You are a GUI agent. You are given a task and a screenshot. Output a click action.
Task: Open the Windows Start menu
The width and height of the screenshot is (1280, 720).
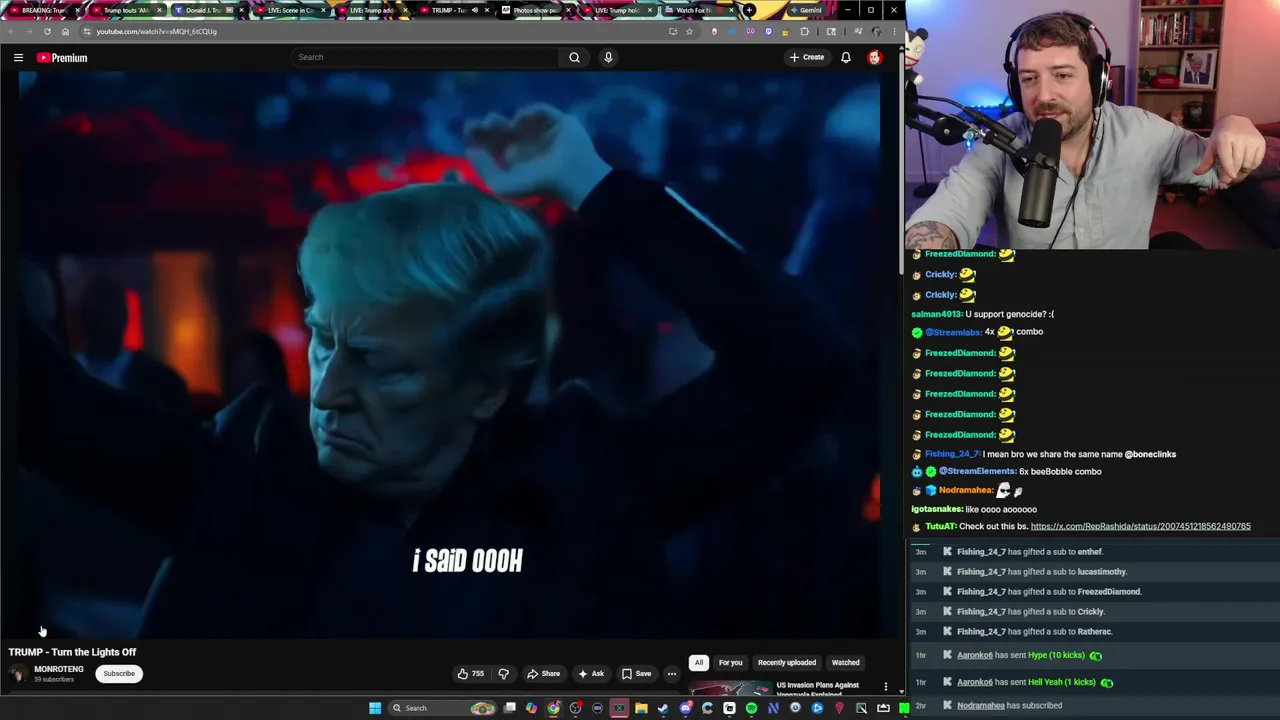click(x=375, y=708)
